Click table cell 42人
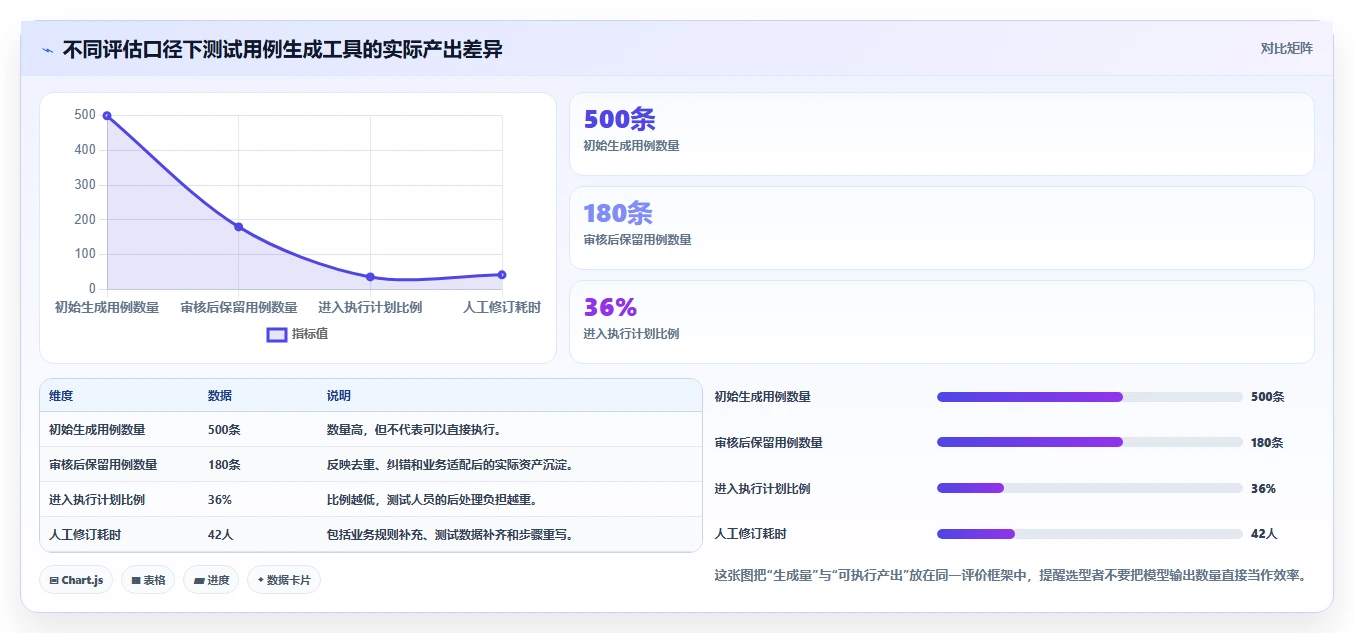 [x=222, y=535]
